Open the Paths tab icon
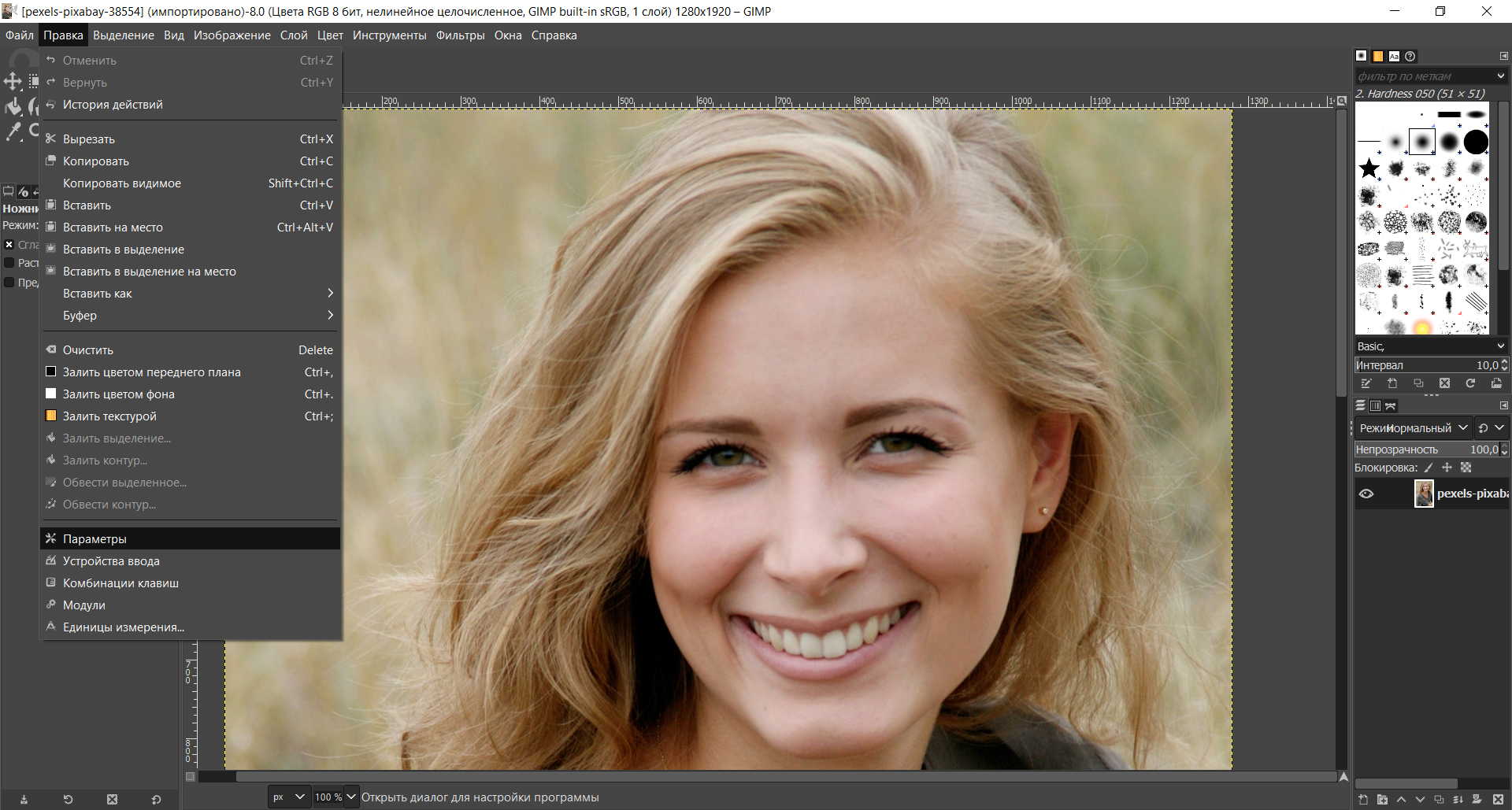The width and height of the screenshot is (1512, 810). (1391, 406)
